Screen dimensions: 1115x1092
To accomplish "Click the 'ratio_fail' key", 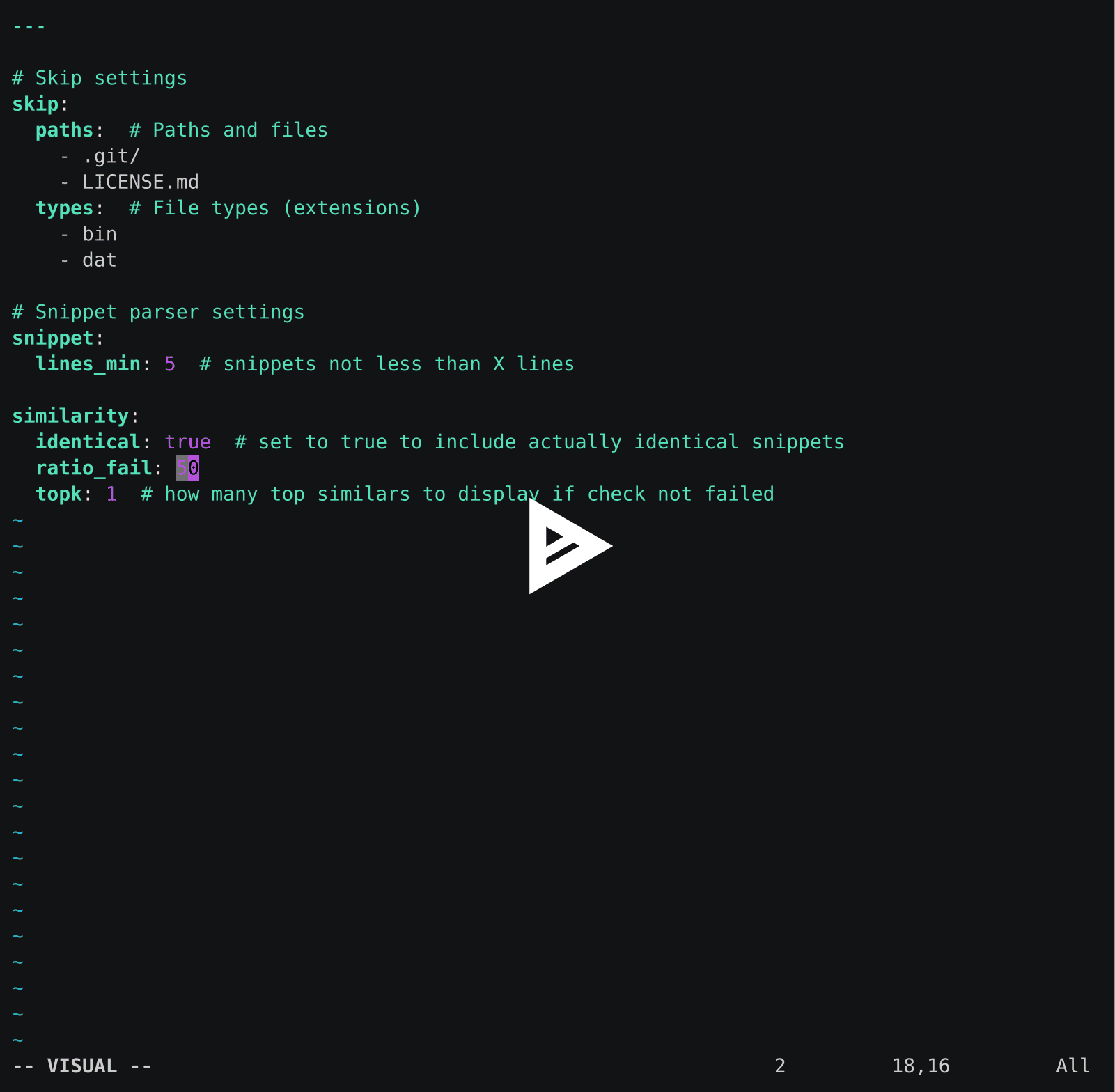I will click(x=94, y=468).
